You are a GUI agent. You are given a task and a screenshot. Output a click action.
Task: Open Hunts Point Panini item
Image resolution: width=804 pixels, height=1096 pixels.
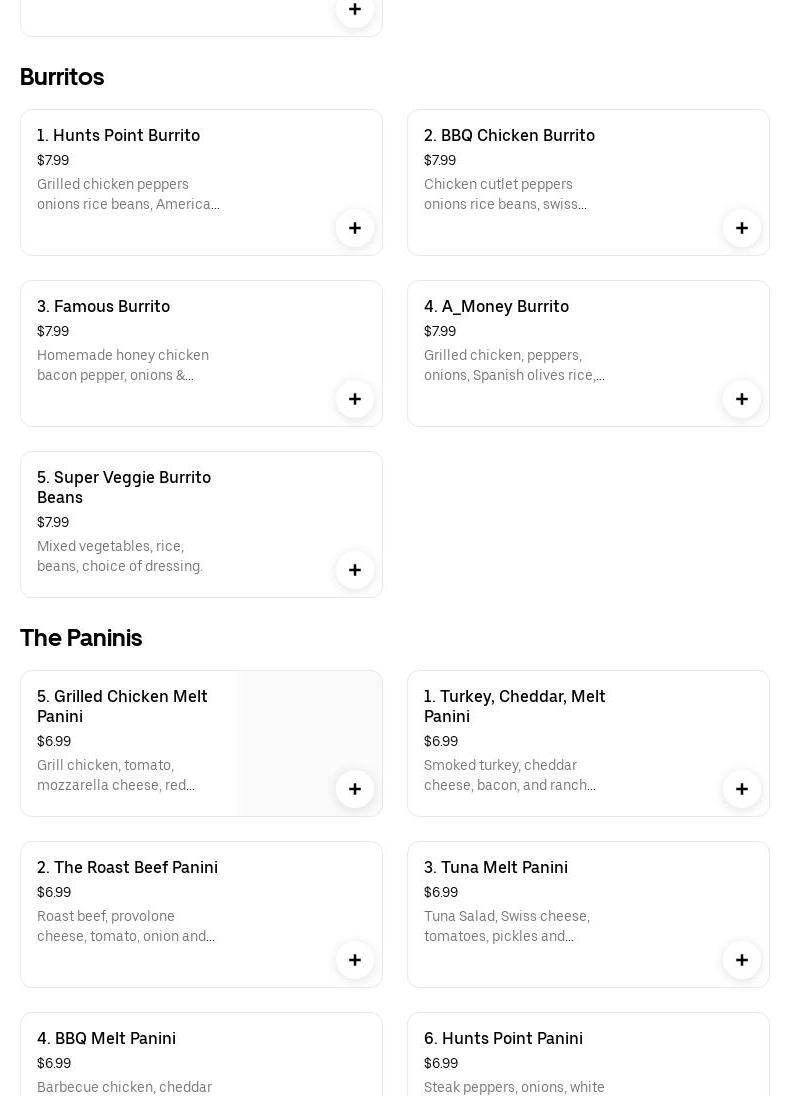click(503, 1038)
